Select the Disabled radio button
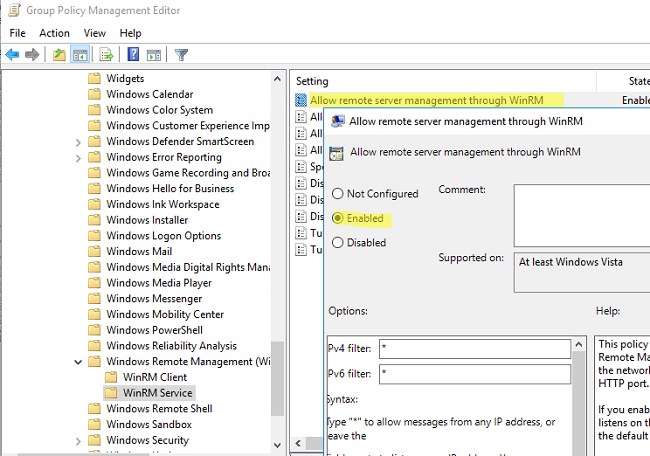The height and width of the screenshot is (456, 650). tap(338, 243)
